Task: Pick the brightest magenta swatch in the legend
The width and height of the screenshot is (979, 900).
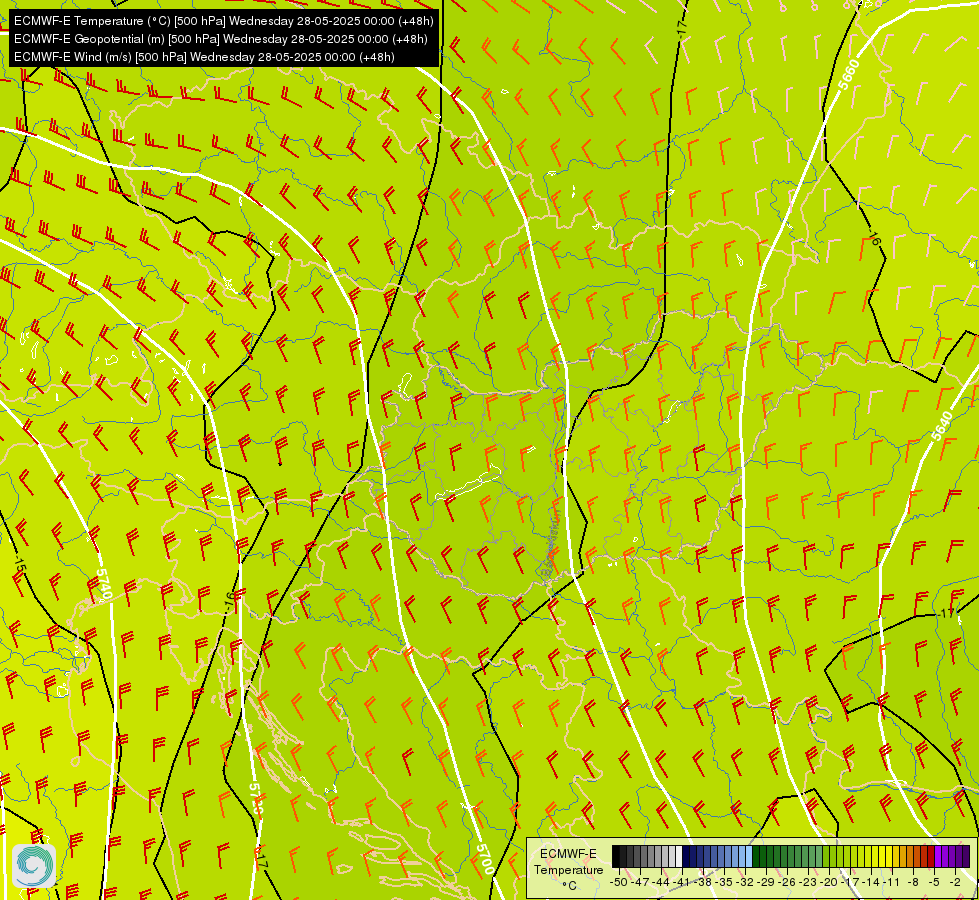Action: [x=938, y=856]
